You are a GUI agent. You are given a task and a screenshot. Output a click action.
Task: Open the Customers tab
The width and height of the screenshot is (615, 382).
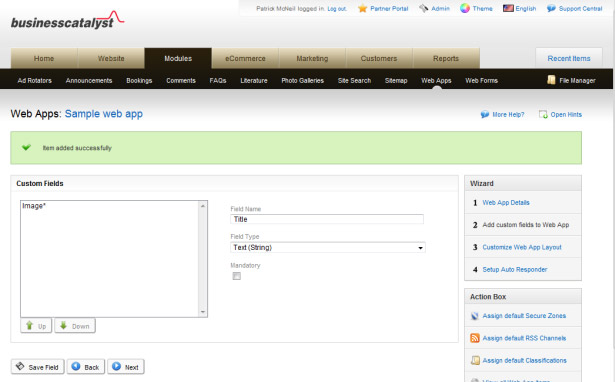379,58
